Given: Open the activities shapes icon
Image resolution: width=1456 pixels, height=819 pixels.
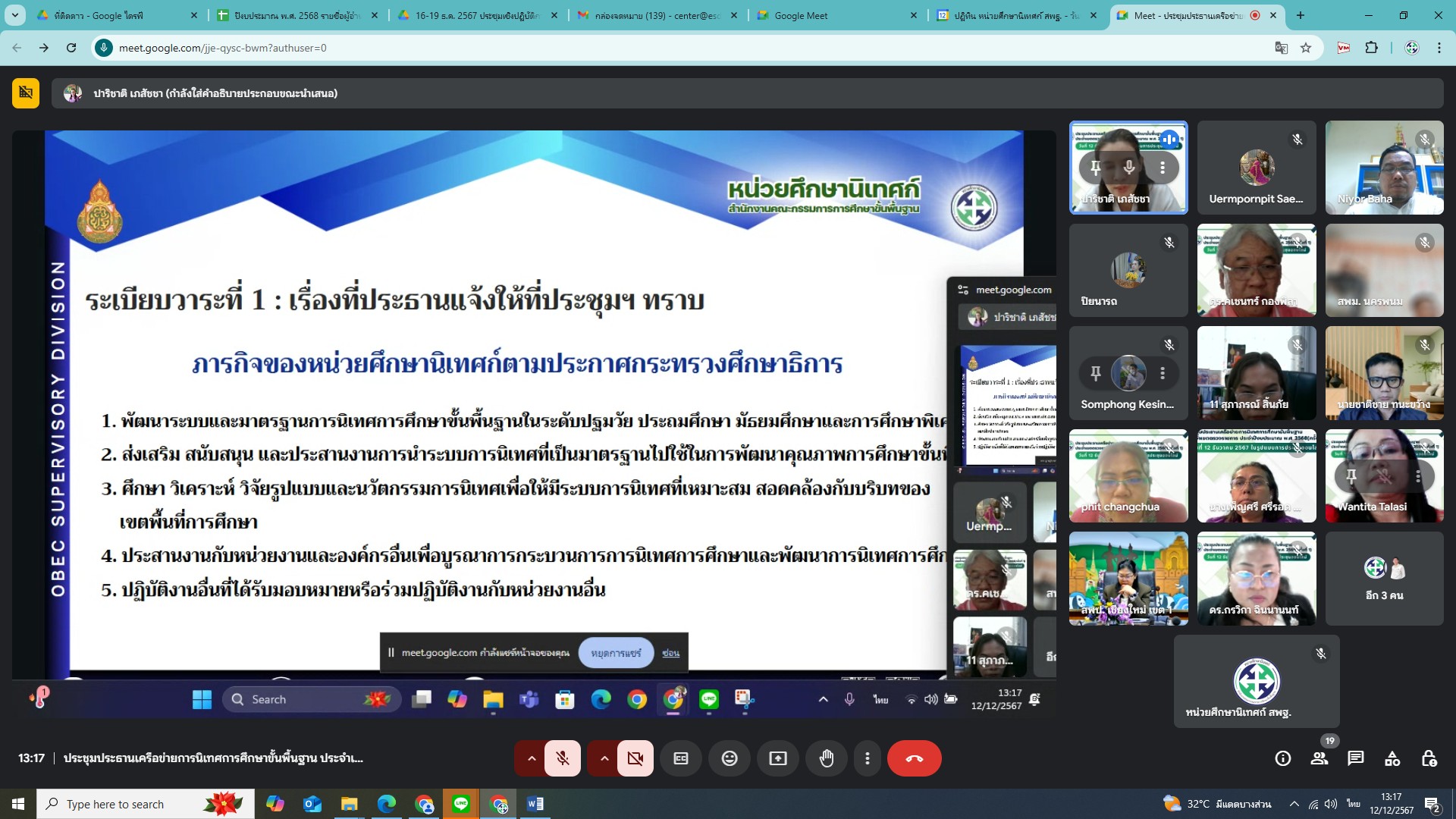Looking at the screenshot, I should tap(1392, 758).
